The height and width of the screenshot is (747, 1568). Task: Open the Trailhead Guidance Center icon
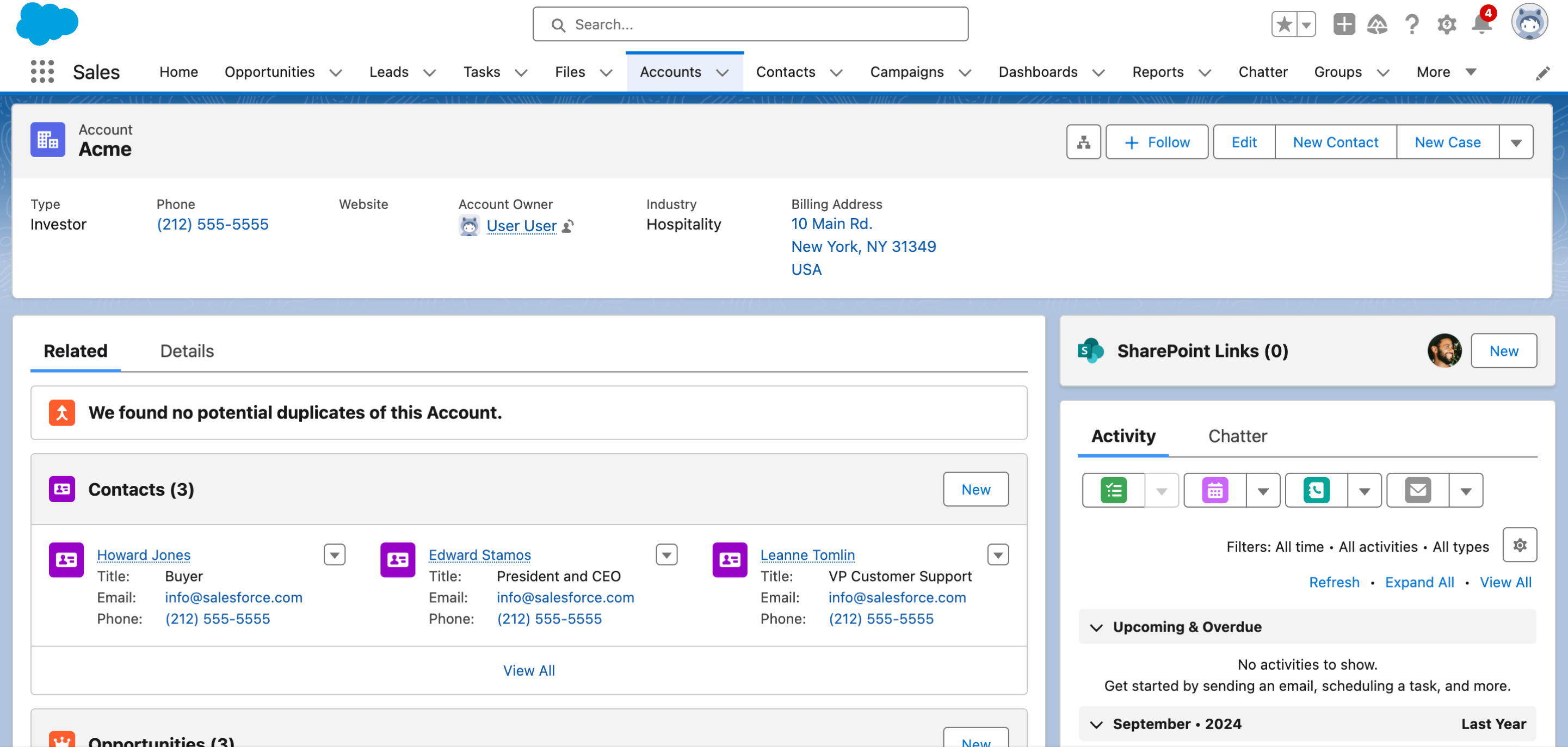pos(1378,24)
